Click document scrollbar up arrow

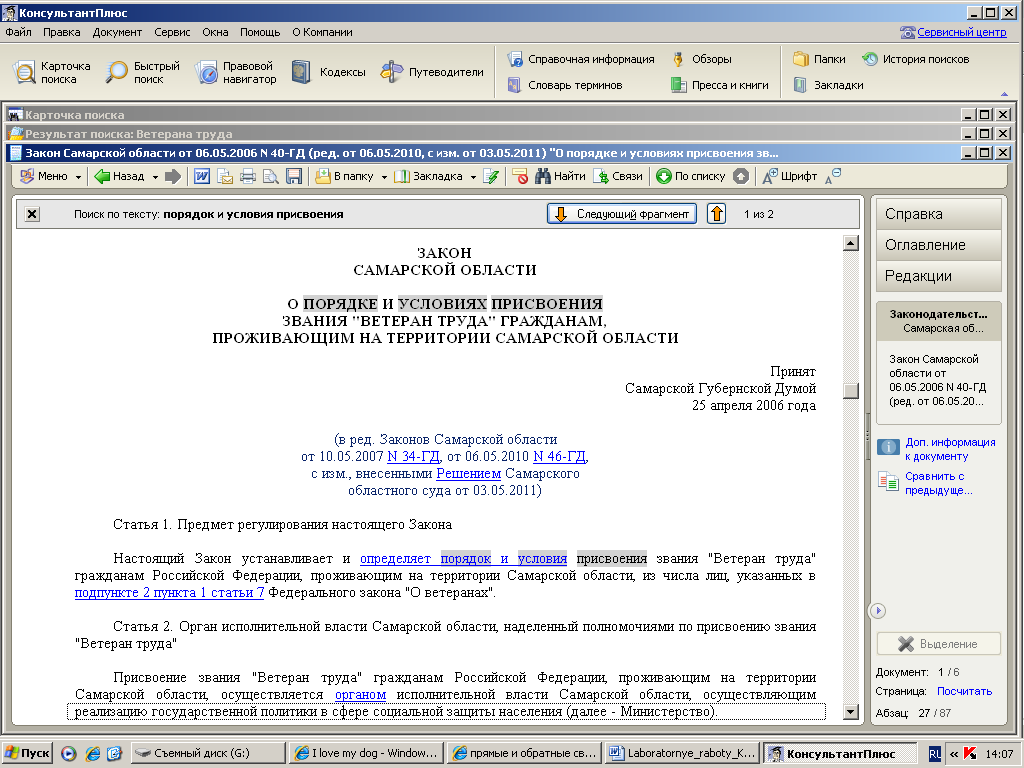(851, 244)
